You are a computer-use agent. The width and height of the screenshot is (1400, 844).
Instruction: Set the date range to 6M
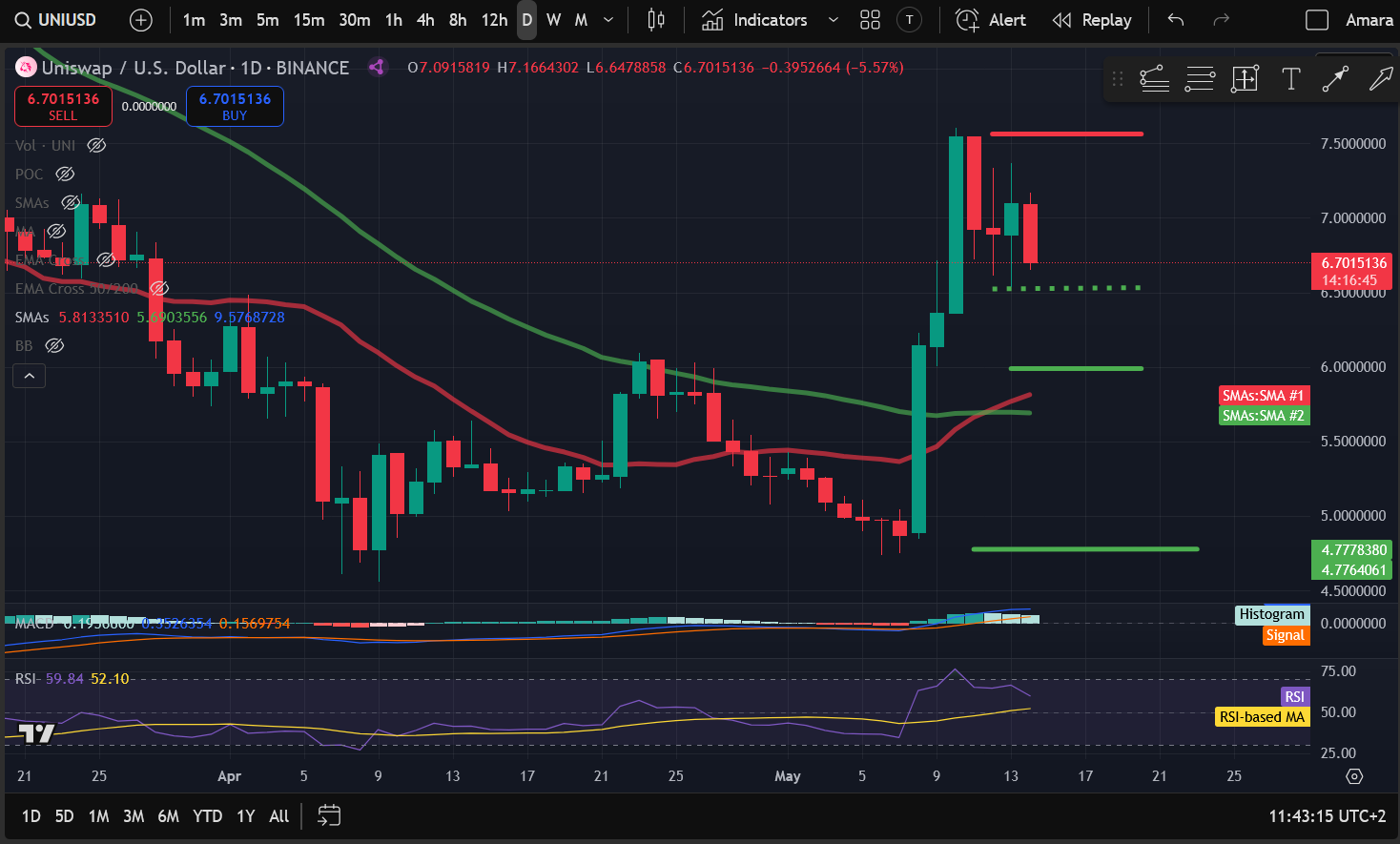(x=168, y=816)
